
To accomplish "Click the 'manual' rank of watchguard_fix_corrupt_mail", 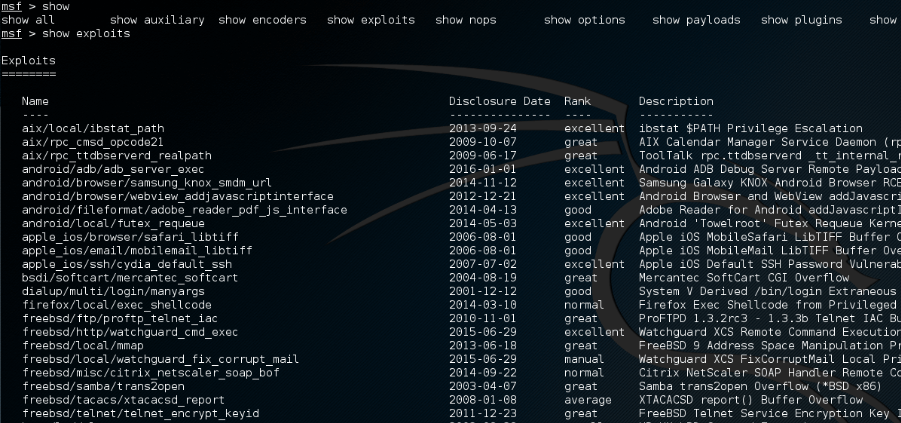I will click(x=583, y=359).
